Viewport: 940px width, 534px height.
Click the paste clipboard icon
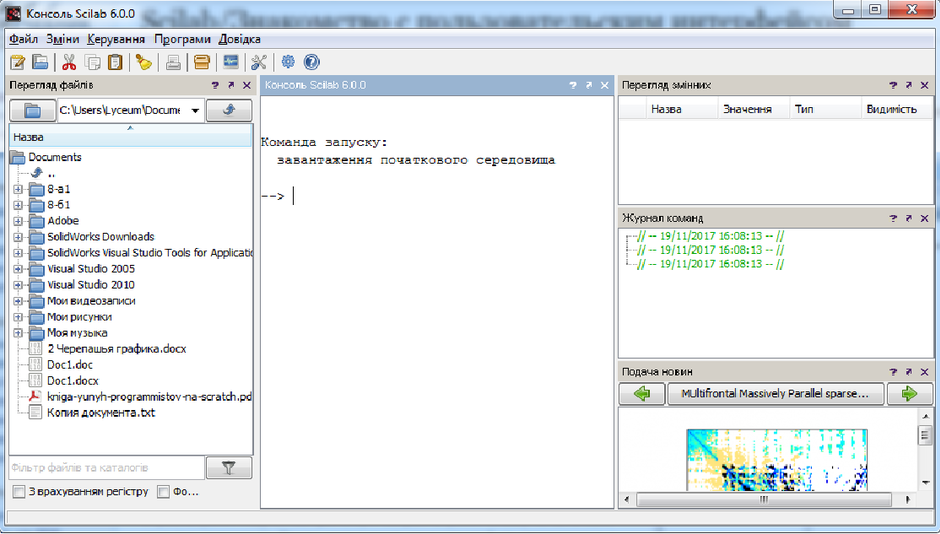coord(115,62)
